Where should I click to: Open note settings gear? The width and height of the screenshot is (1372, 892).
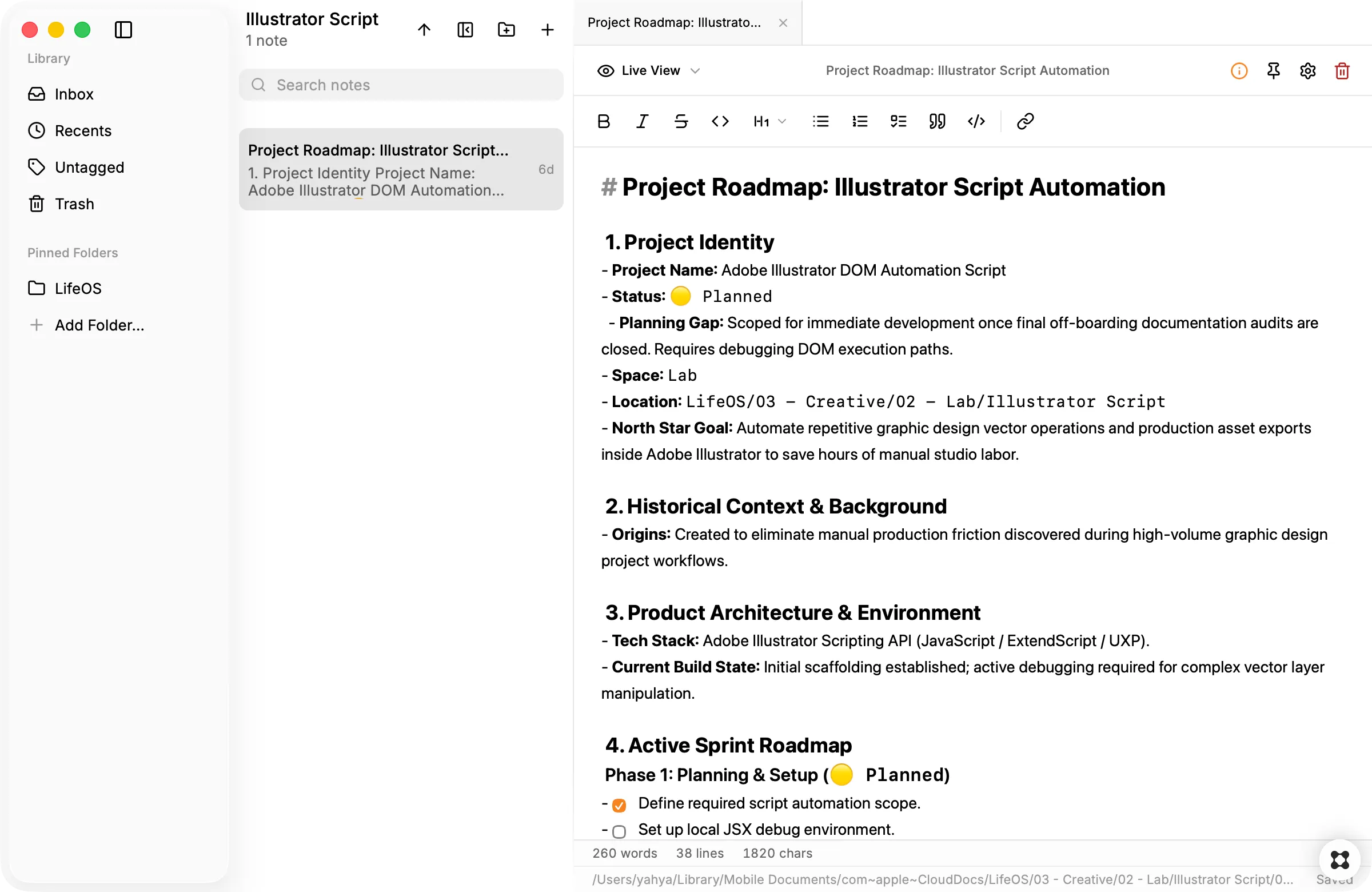click(x=1308, y=70)
